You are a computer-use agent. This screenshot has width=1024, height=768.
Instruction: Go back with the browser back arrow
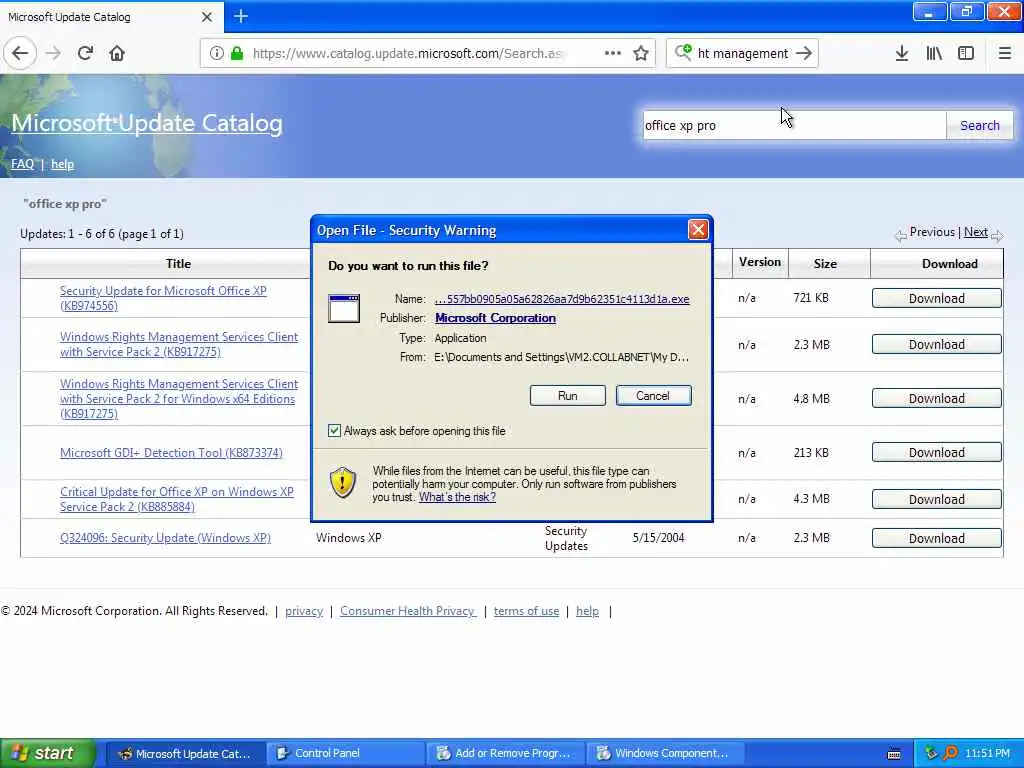click(20, 54)
